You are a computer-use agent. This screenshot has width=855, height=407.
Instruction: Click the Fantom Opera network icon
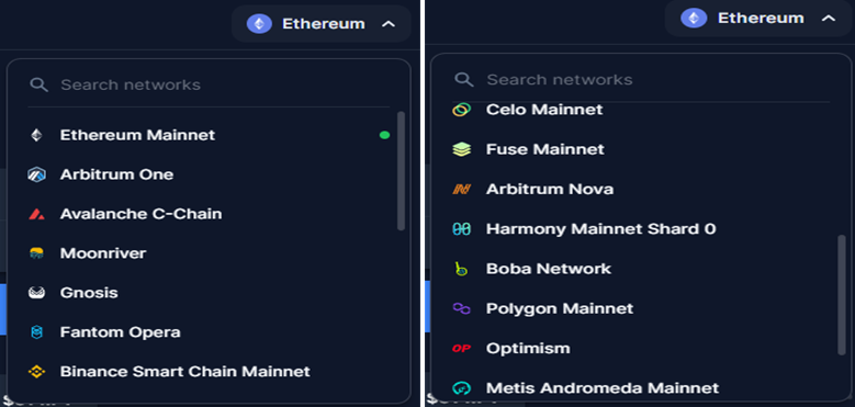[x=37, y=332]
